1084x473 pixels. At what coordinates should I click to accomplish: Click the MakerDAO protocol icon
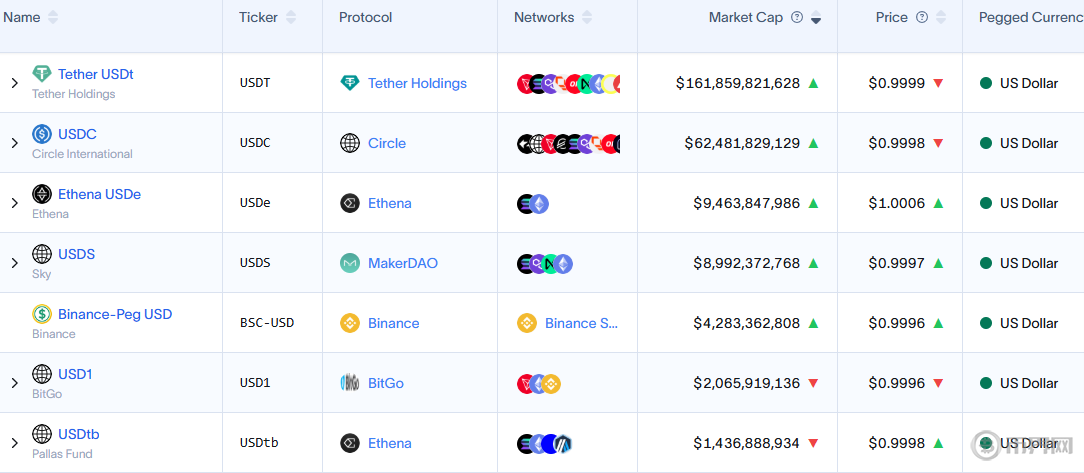click(x=350, y=263)
